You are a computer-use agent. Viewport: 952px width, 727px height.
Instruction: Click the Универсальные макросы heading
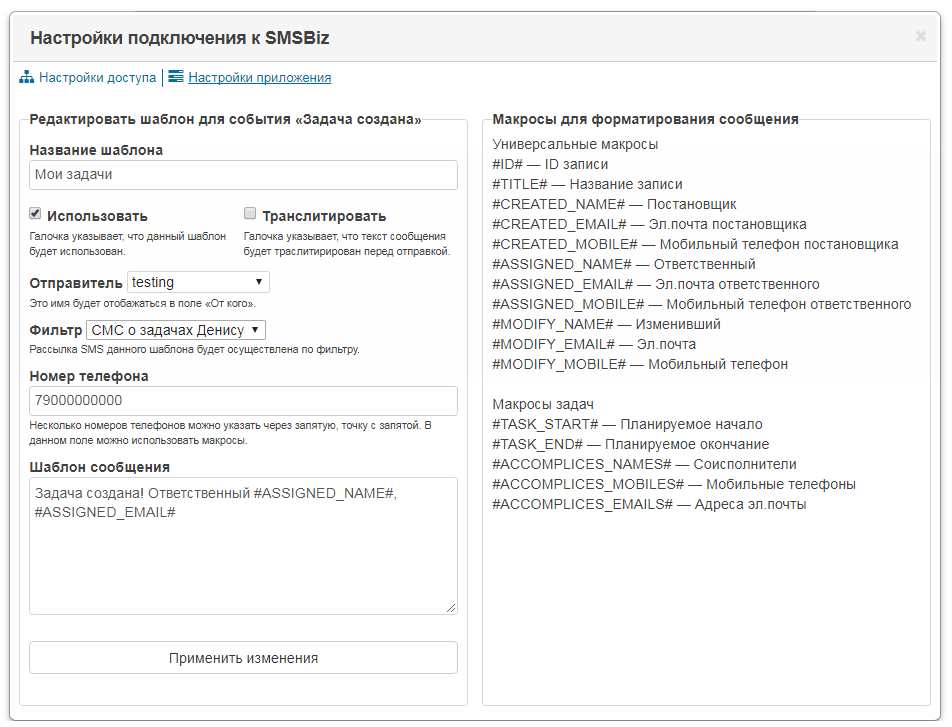click(x=575, y=145)
